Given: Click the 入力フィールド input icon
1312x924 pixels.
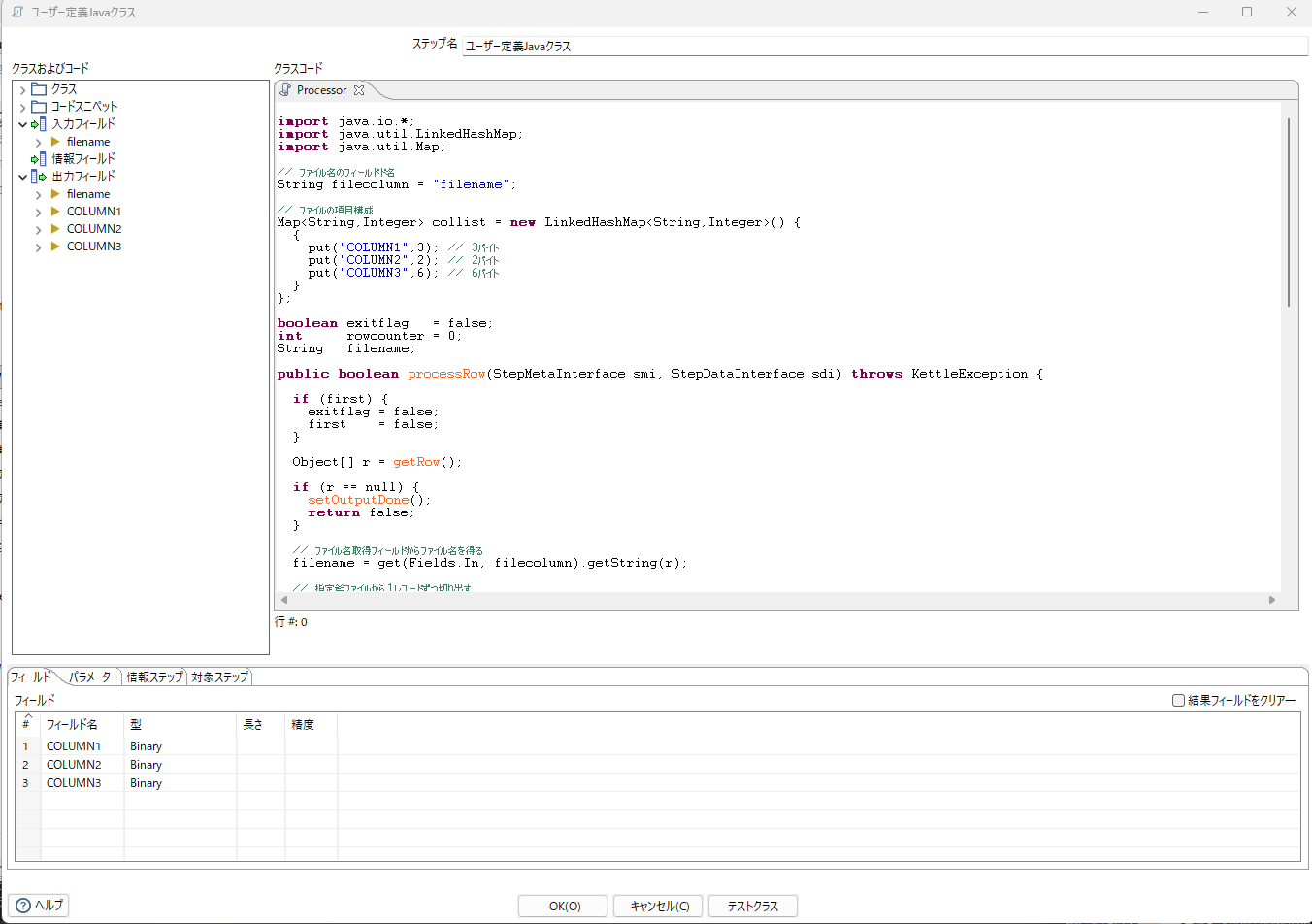Looking at the screenshot, I should pyautogui.click(x=39, y=124).
